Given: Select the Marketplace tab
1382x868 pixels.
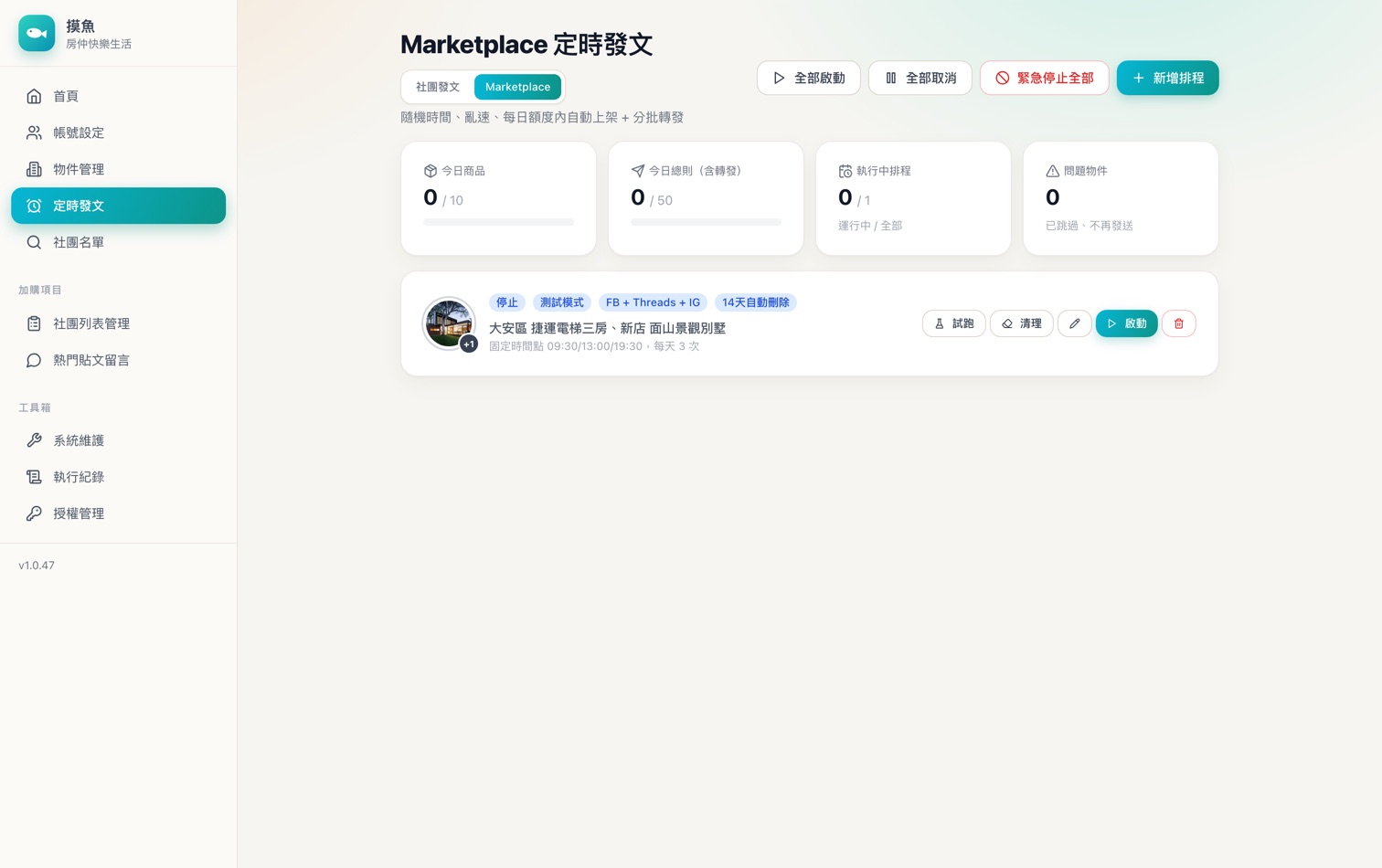Looking at the screenshot, I should click(x=517, y=87).
